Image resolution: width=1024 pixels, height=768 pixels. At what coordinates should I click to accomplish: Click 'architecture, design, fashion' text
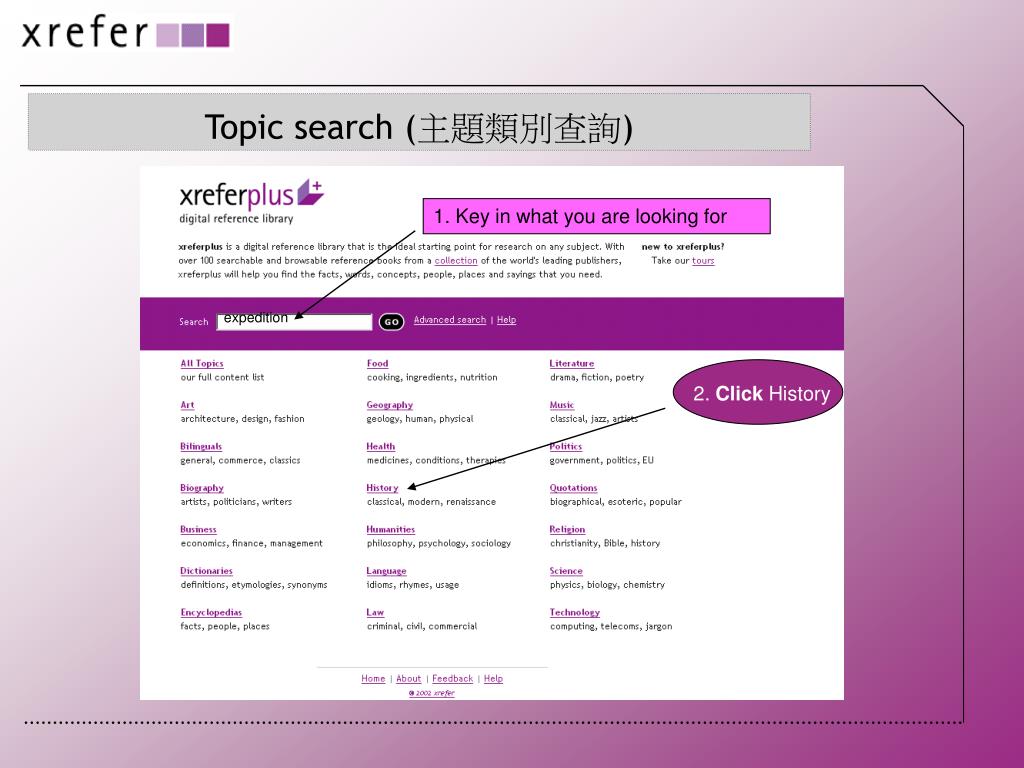click(x=242, y=419)
